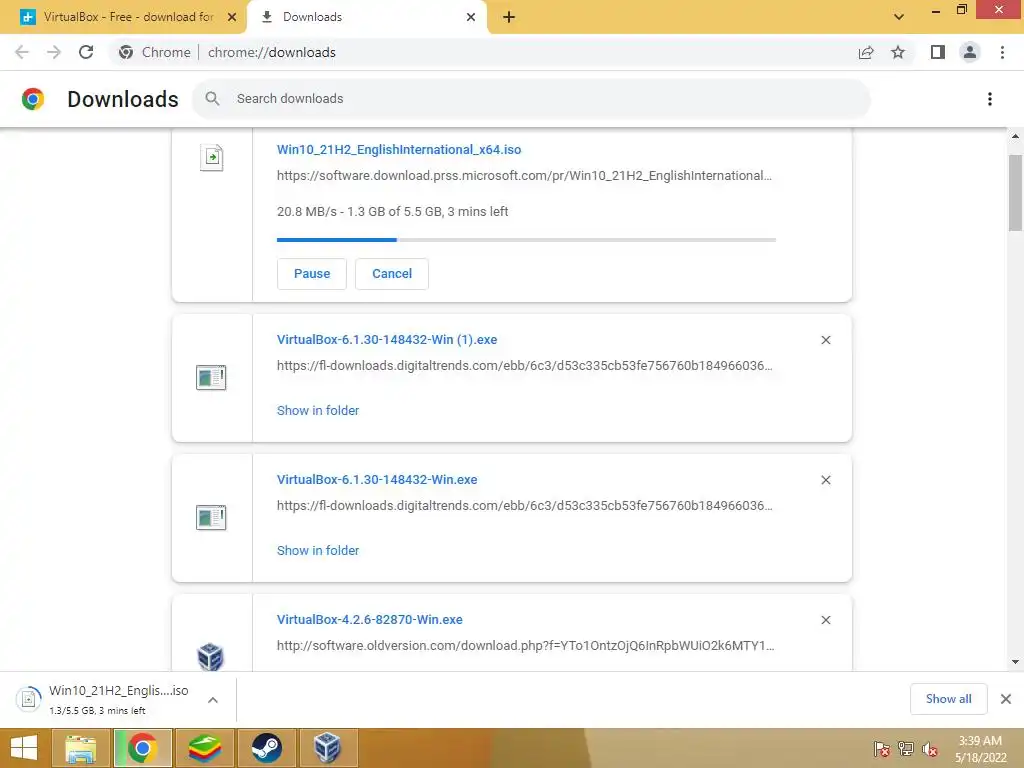
Task: Click the Action Center flag tray icon
Action: [x=882, y=748]
